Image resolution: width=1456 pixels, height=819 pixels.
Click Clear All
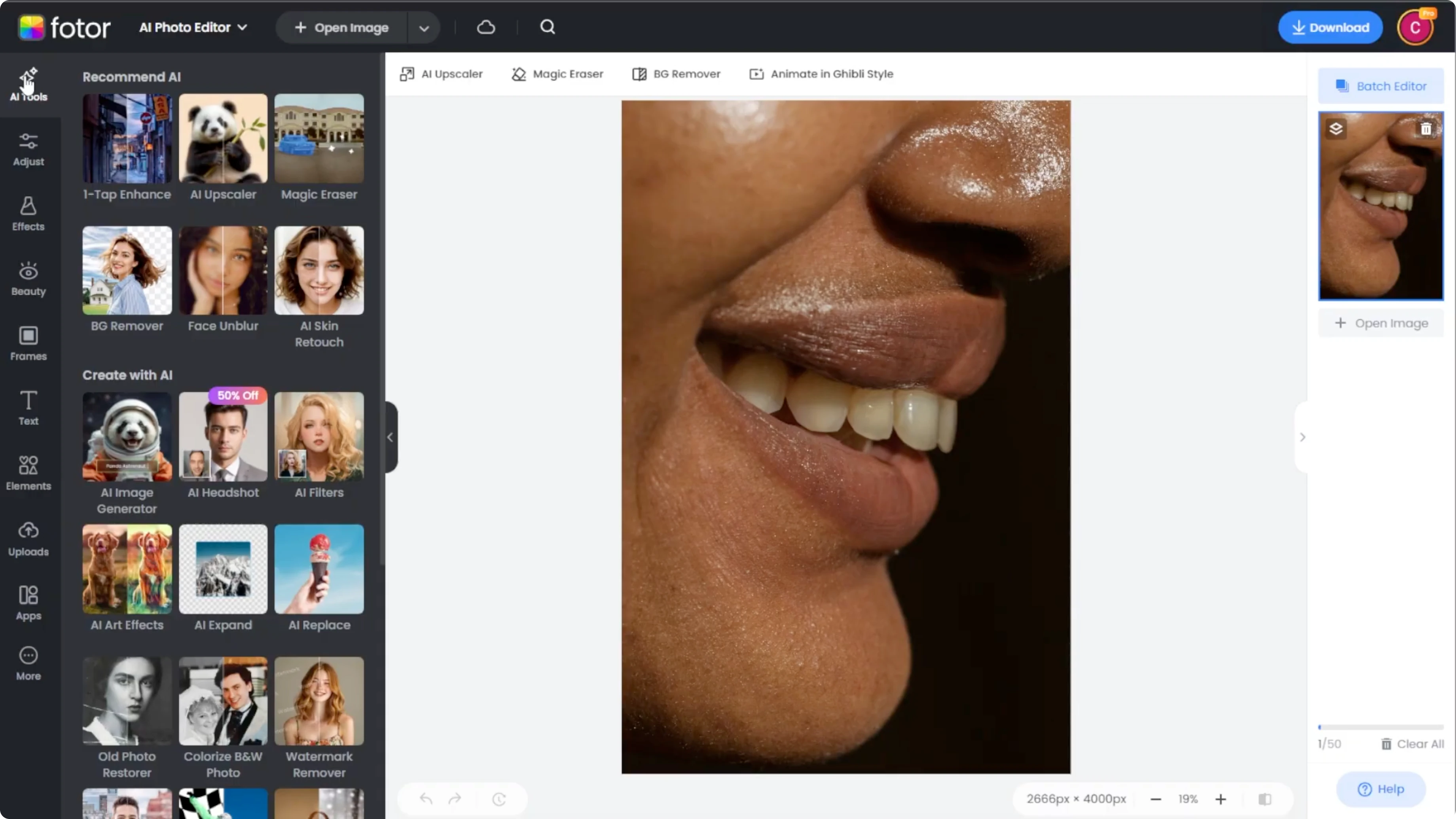click(1412, 744)
